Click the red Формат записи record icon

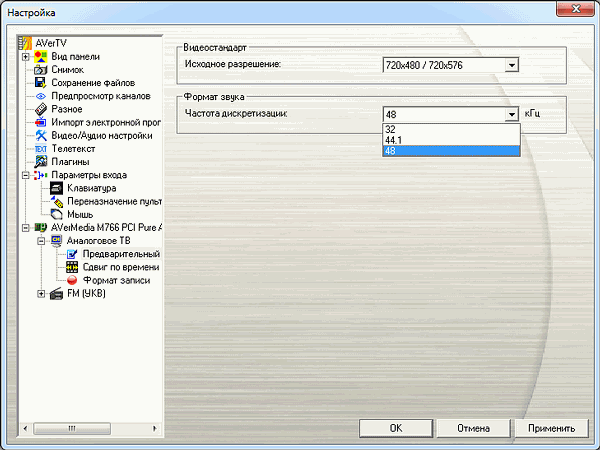(72, 280)
